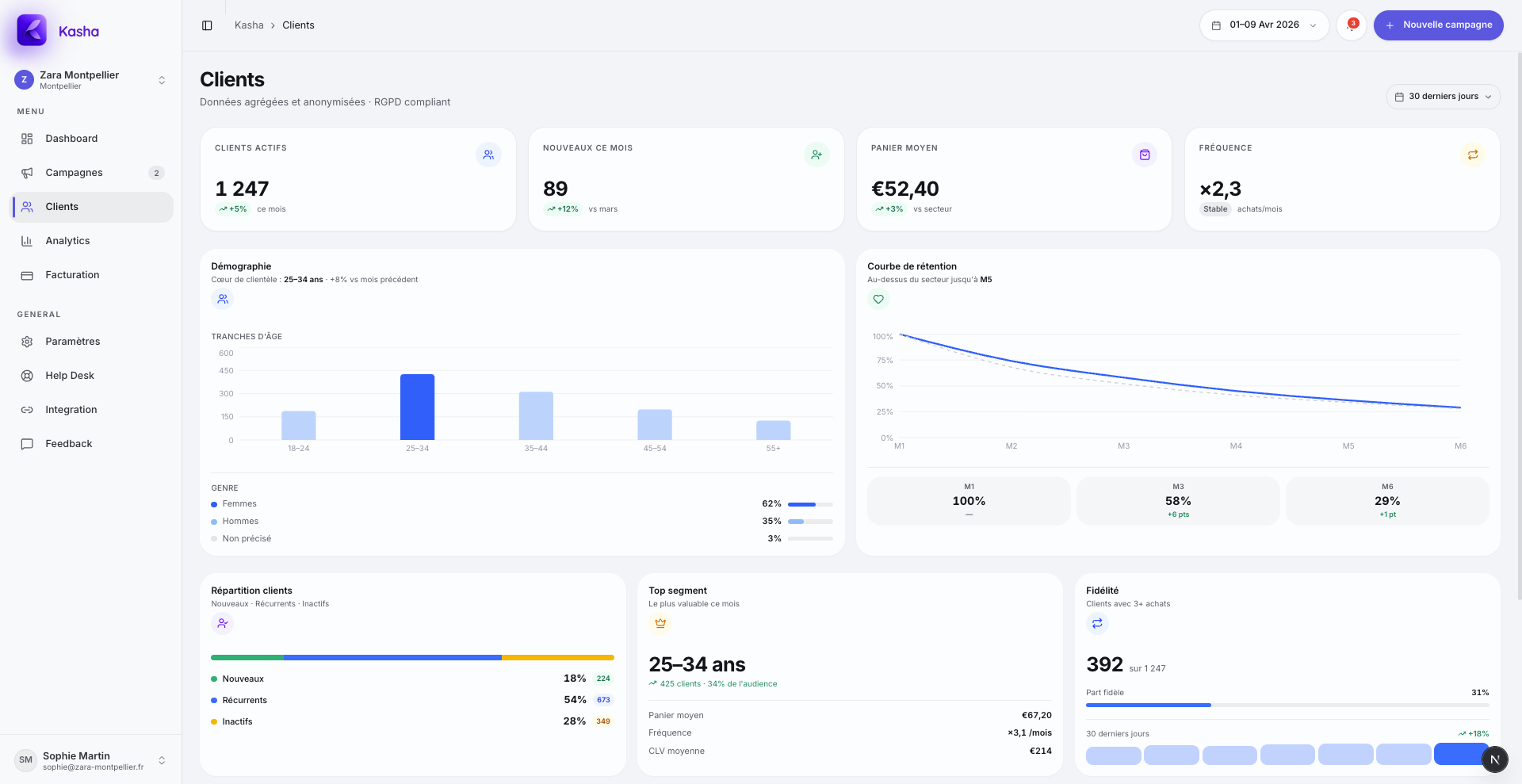
Task: Go to Analytics in the sidebar
Action: (67, 241)
